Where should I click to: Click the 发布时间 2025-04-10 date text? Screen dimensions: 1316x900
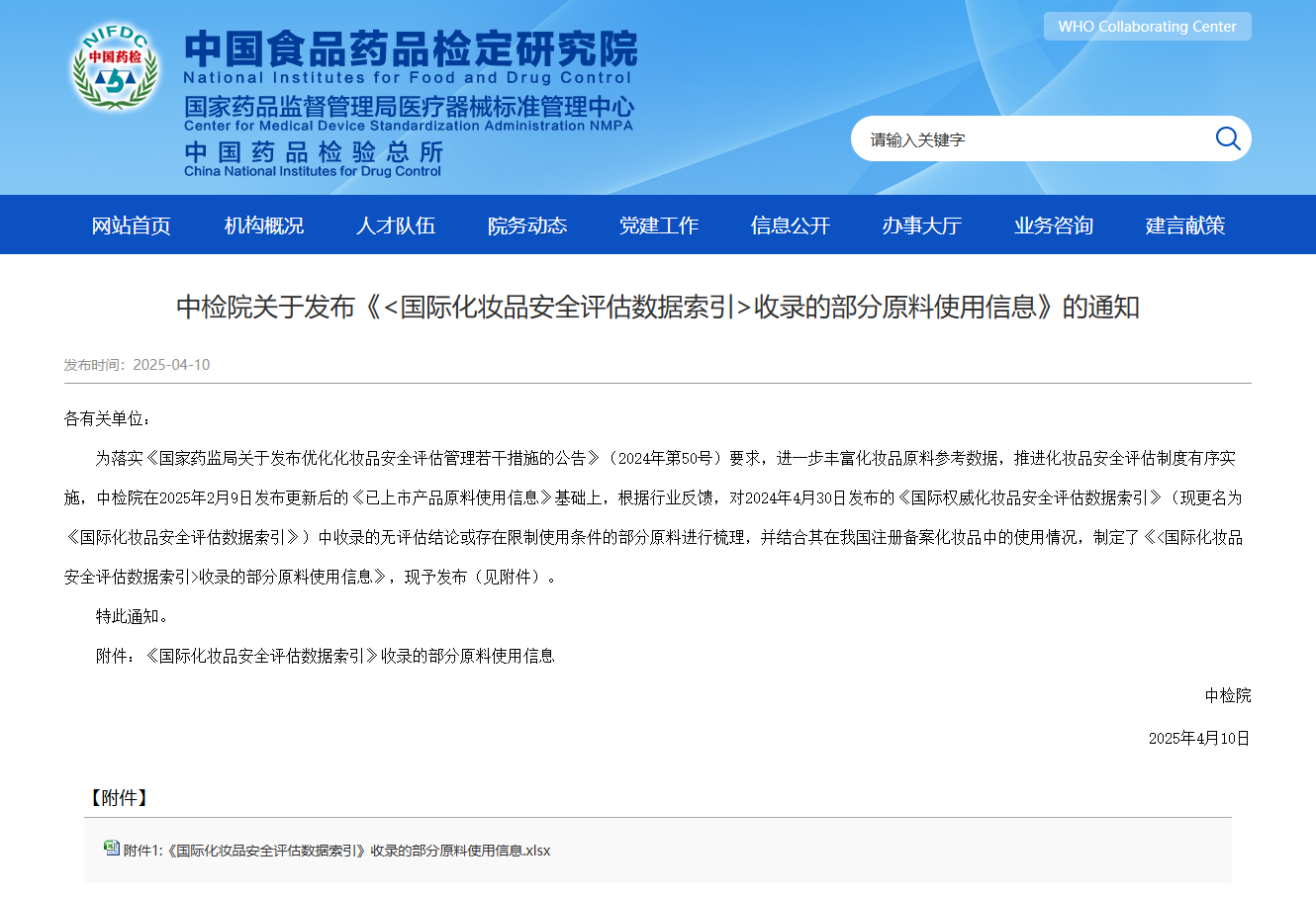tap(138, 365)
